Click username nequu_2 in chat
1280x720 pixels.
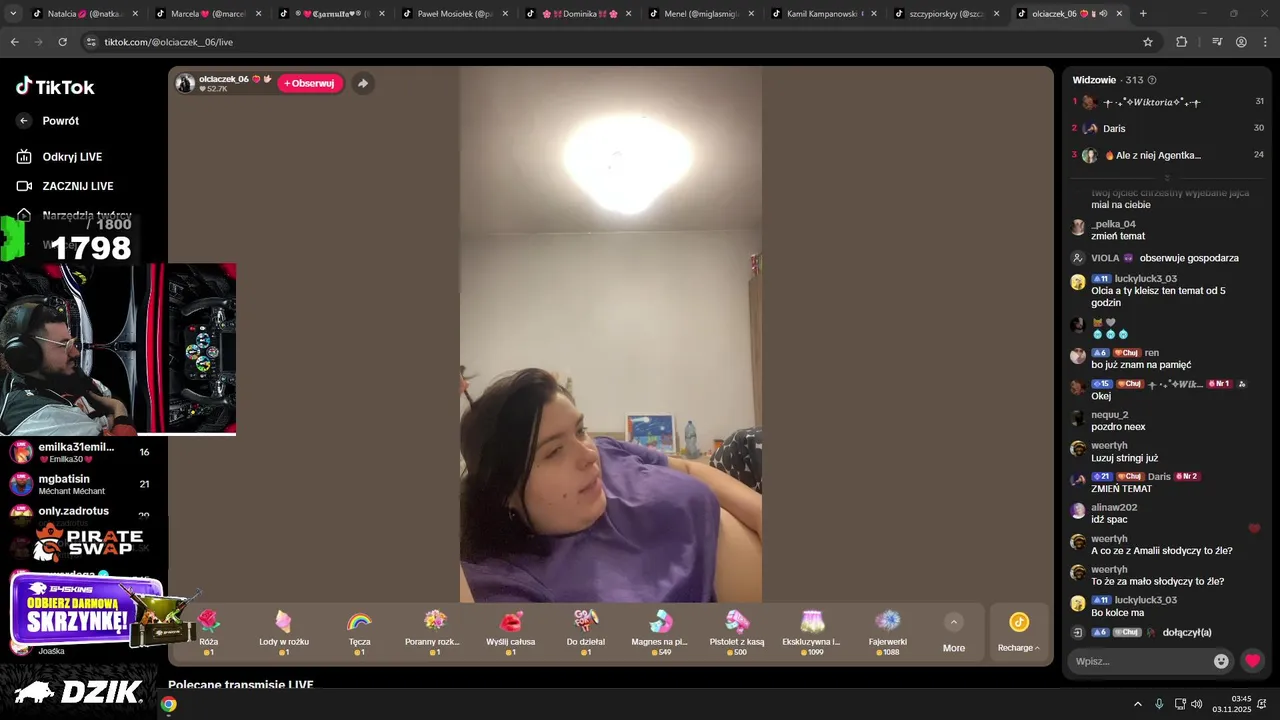1109,415
